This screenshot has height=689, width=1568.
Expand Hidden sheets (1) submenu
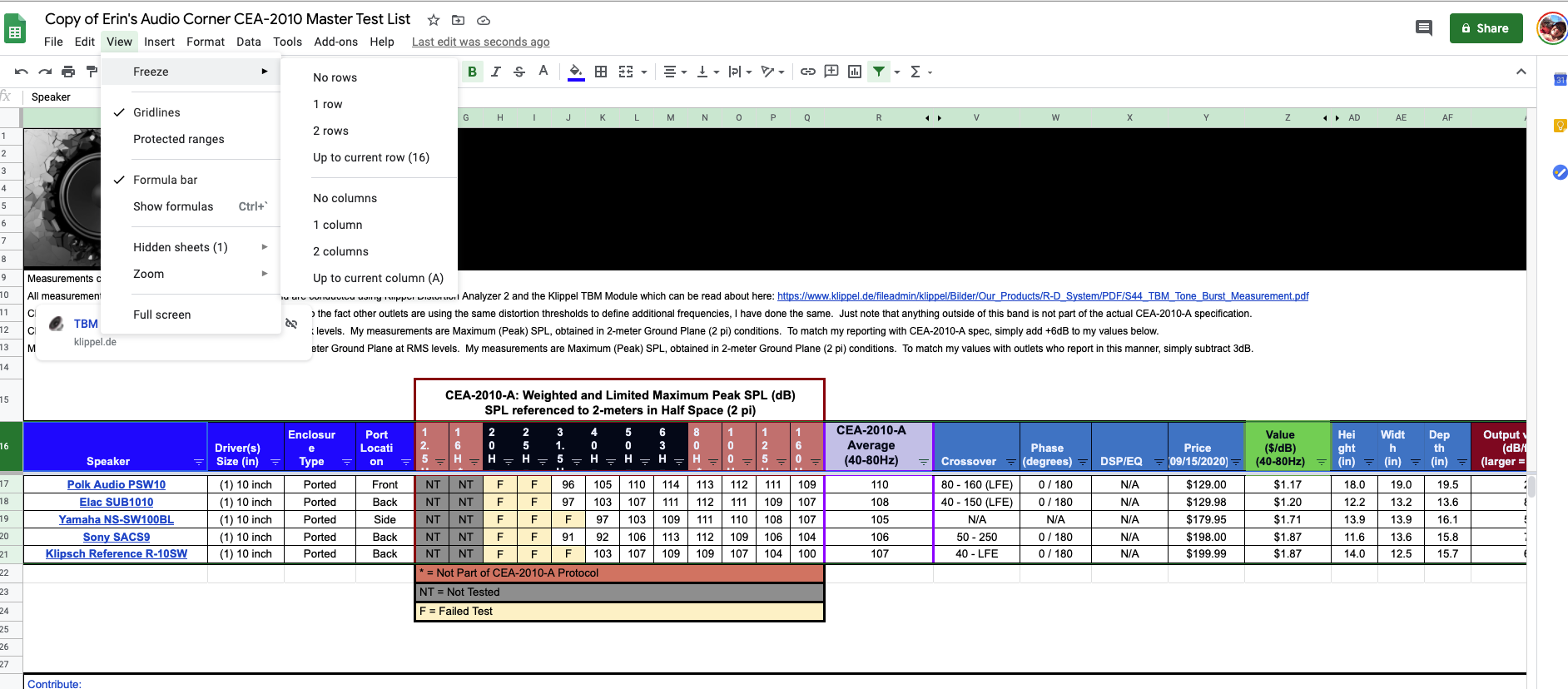pos(191,247)
